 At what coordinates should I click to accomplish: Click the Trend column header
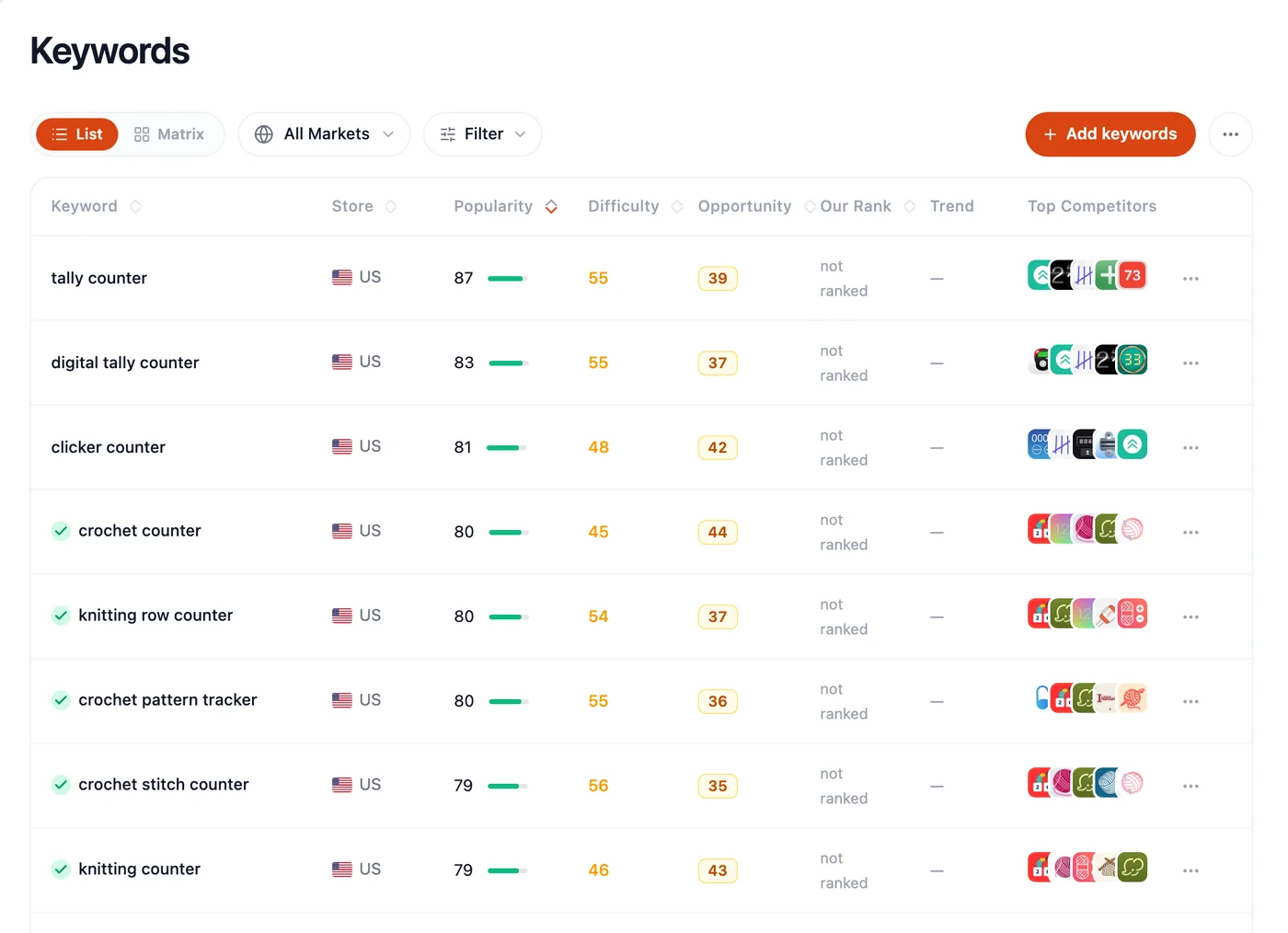pos(952,206)
